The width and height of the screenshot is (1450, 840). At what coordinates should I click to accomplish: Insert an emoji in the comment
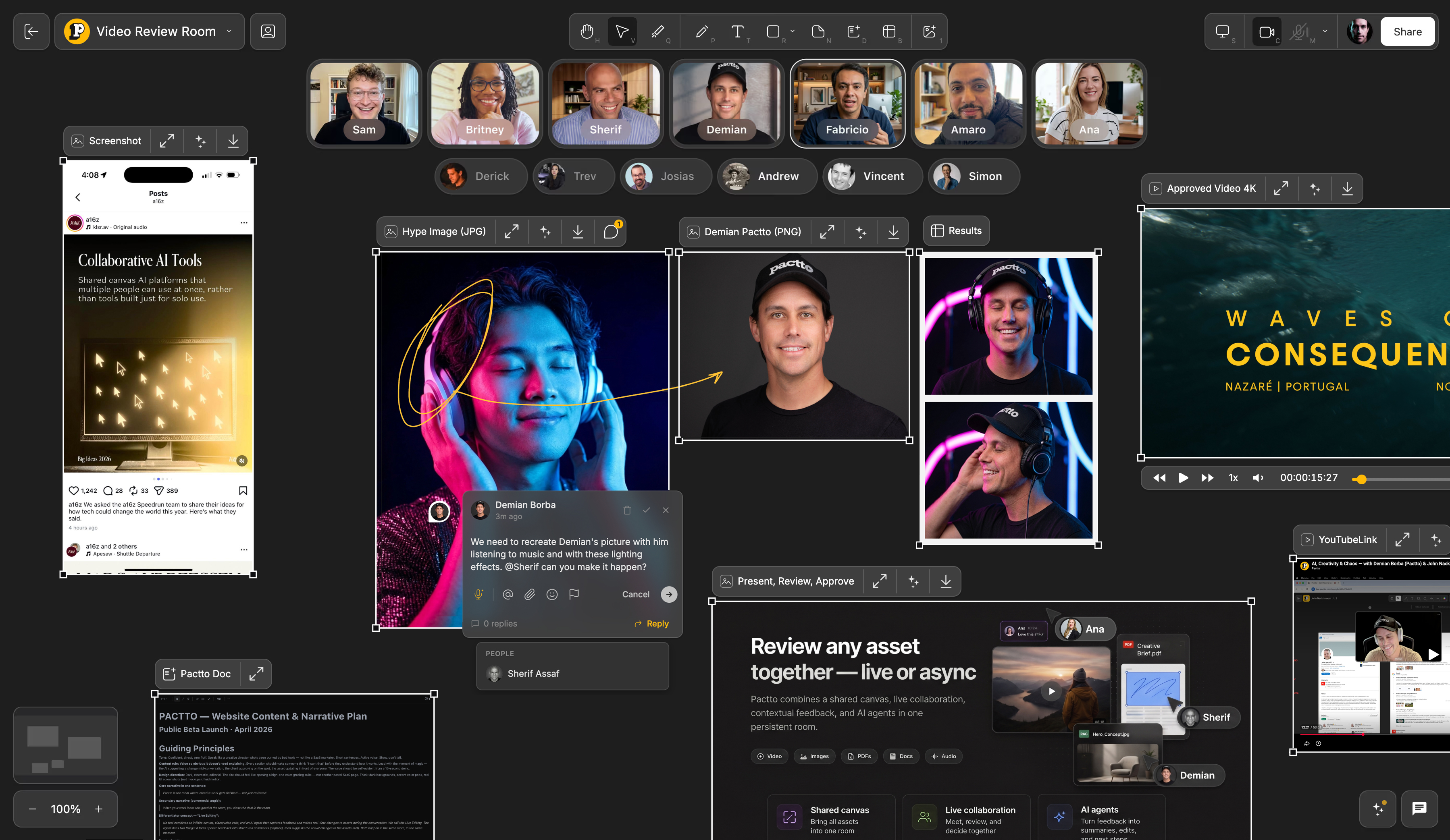(552, 594)
